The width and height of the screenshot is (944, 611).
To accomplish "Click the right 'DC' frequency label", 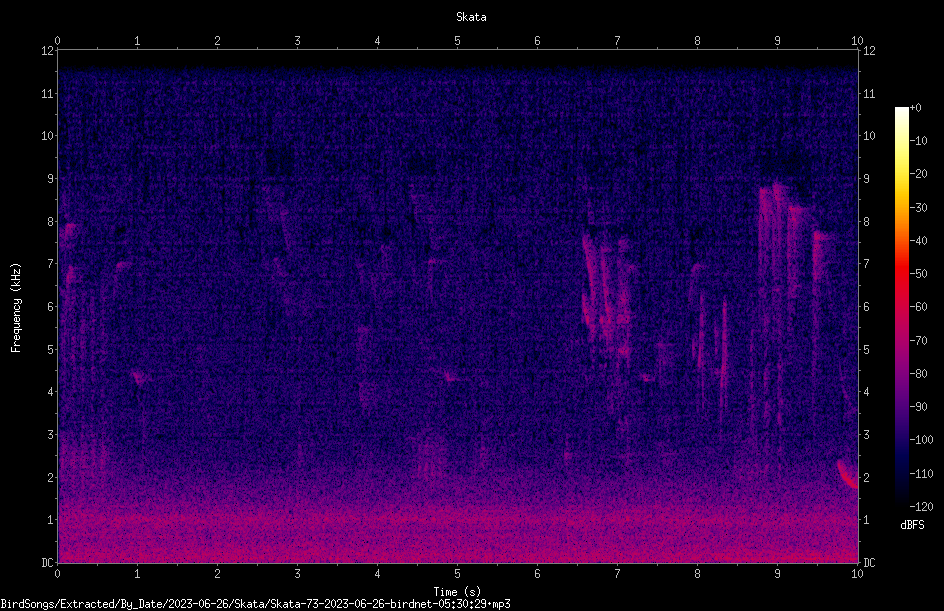I will coord(869,562).
